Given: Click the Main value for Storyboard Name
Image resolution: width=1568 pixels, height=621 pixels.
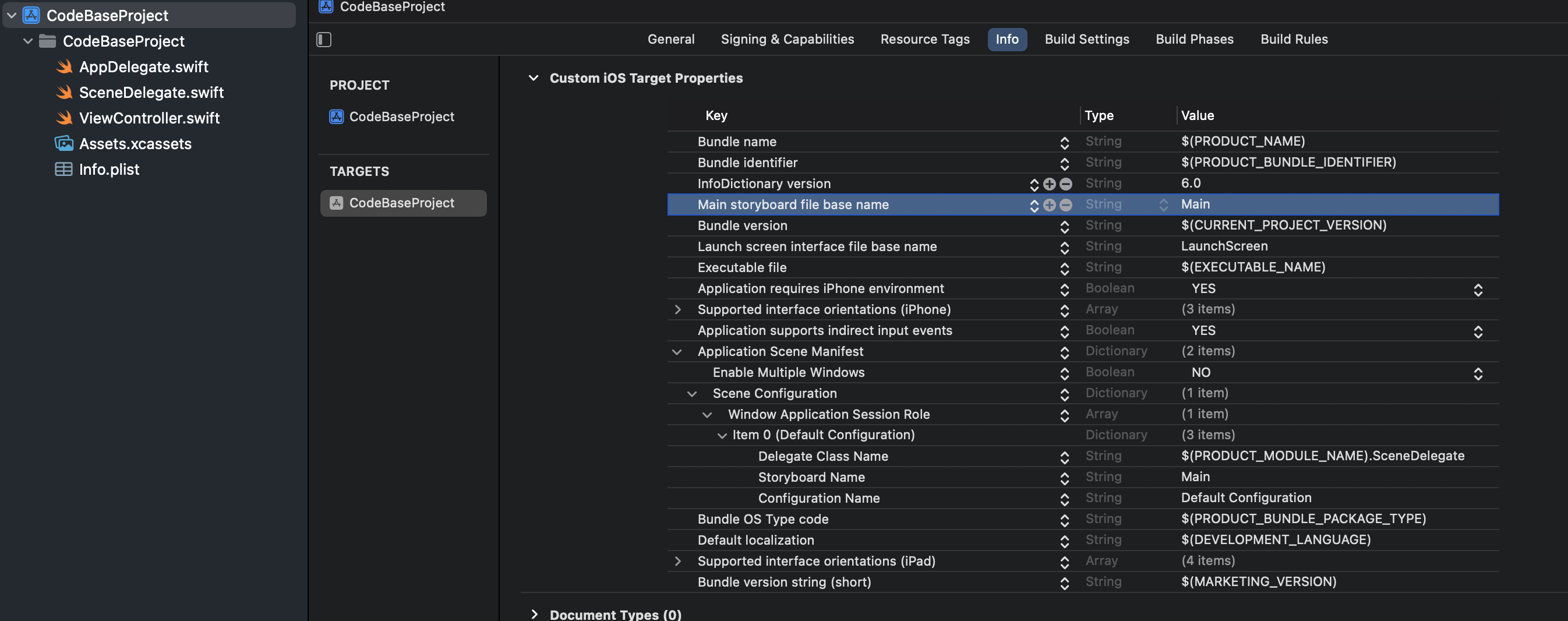Looking at the screenshot, I should (x=1195, y=477).
